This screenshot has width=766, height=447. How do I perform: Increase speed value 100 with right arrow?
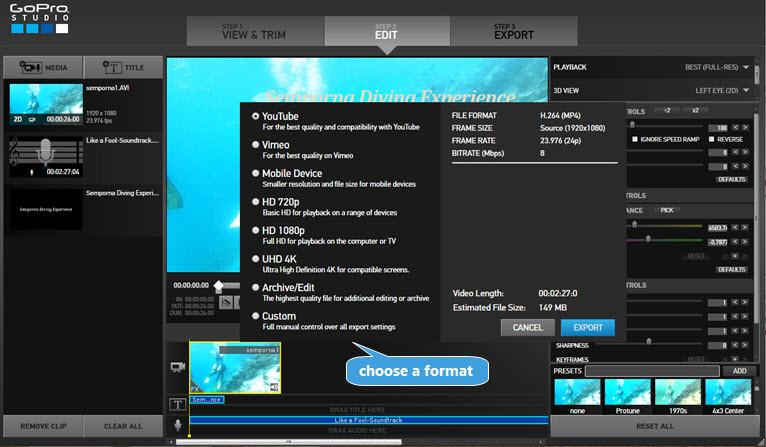click(x=745, y=128)
